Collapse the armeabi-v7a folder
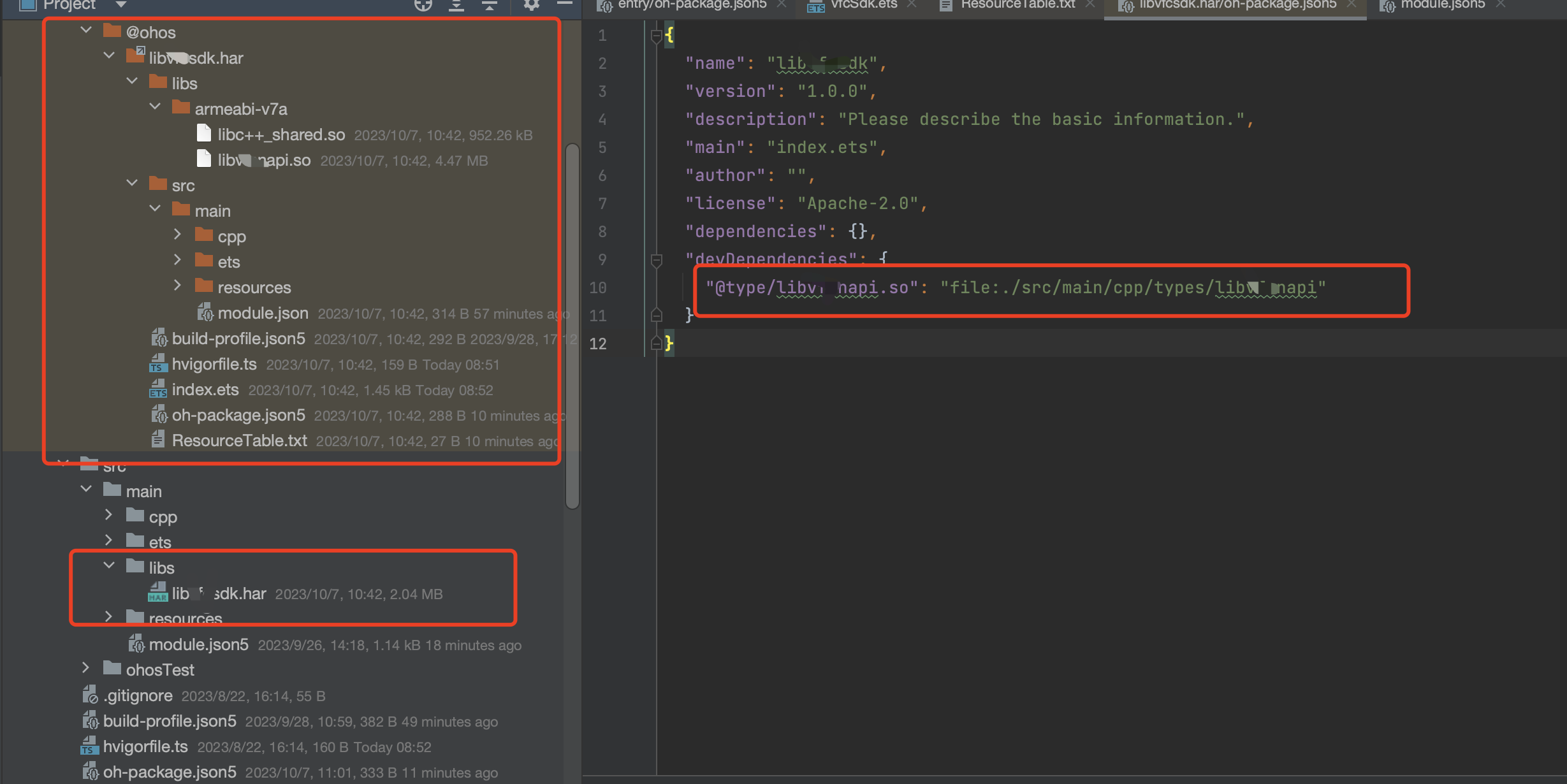1567x784 pixels. point(155,107)
